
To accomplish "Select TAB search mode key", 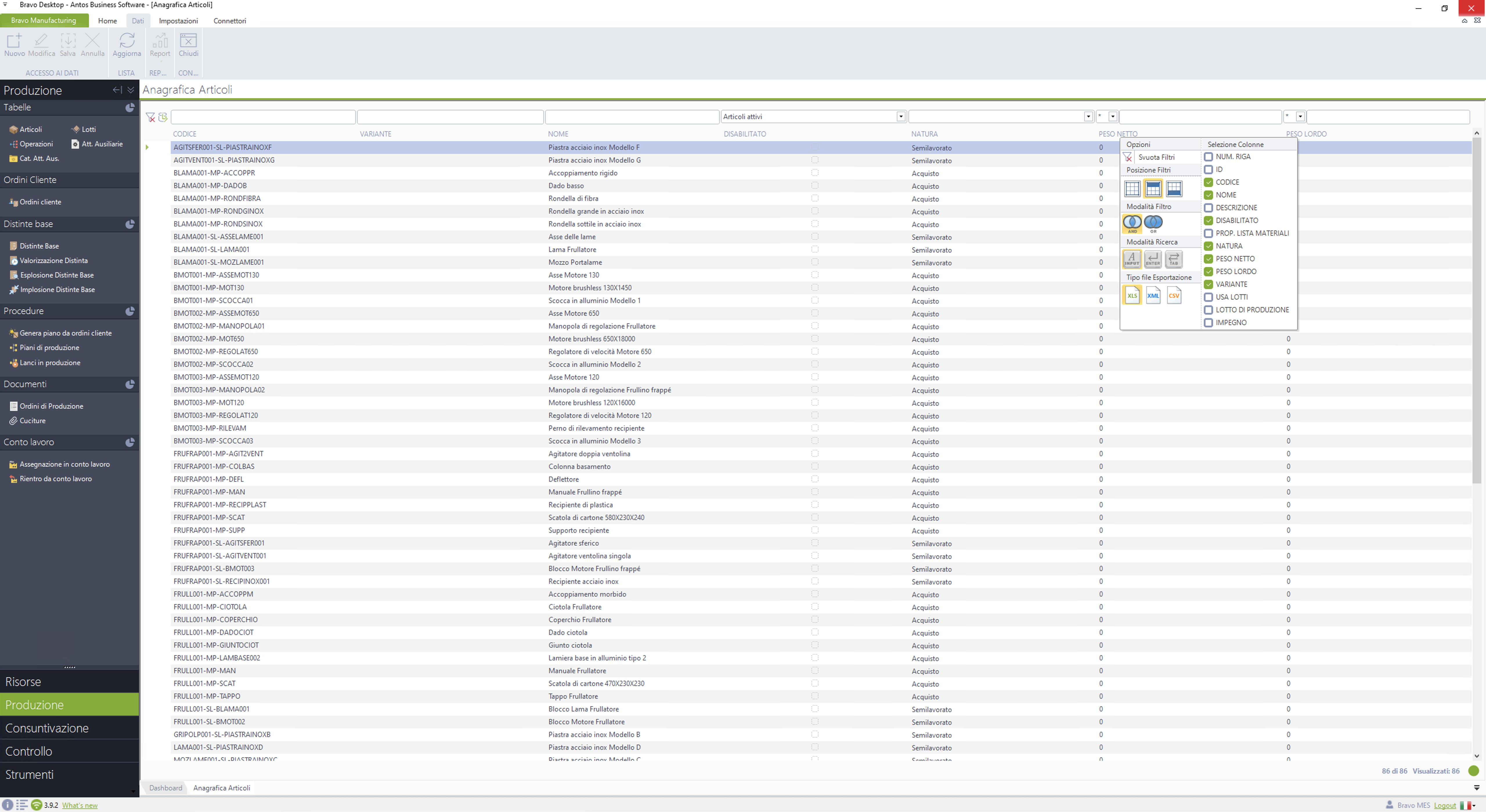I will click(x=1173, y=259).
